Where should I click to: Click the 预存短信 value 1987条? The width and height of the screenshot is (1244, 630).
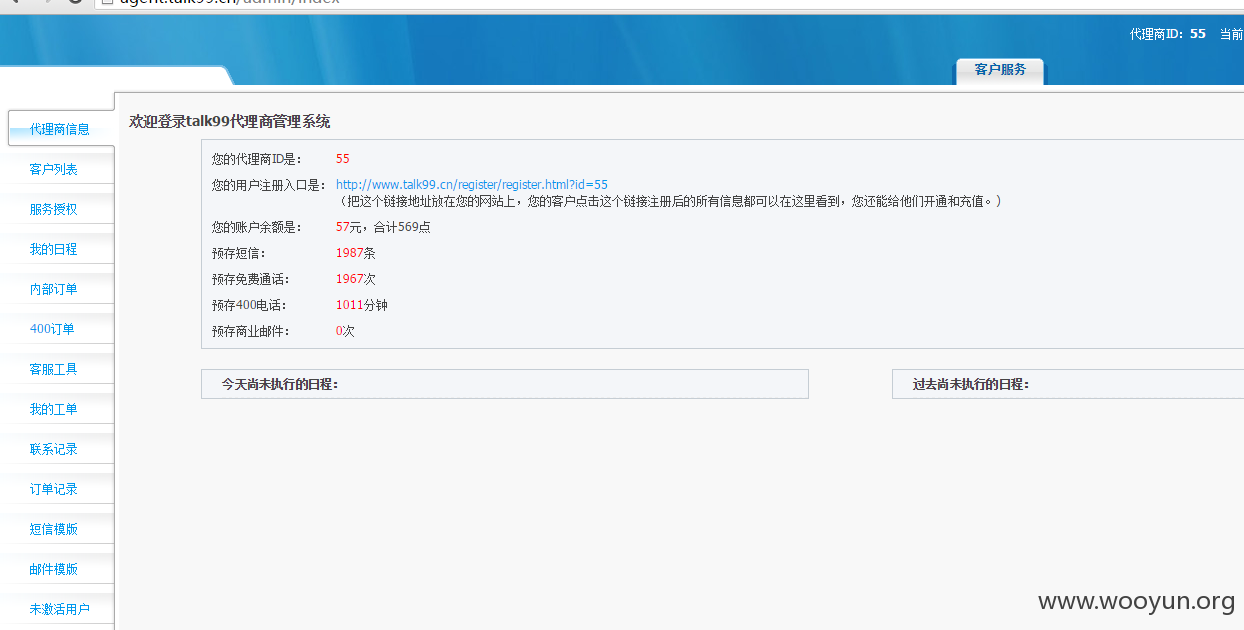(356, 253)
